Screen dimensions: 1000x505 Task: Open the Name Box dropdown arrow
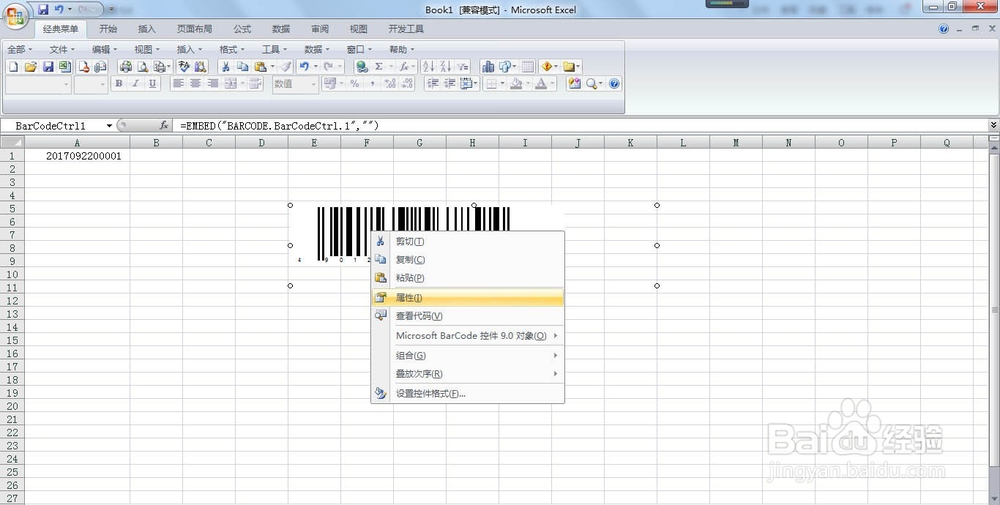[109, 126]
